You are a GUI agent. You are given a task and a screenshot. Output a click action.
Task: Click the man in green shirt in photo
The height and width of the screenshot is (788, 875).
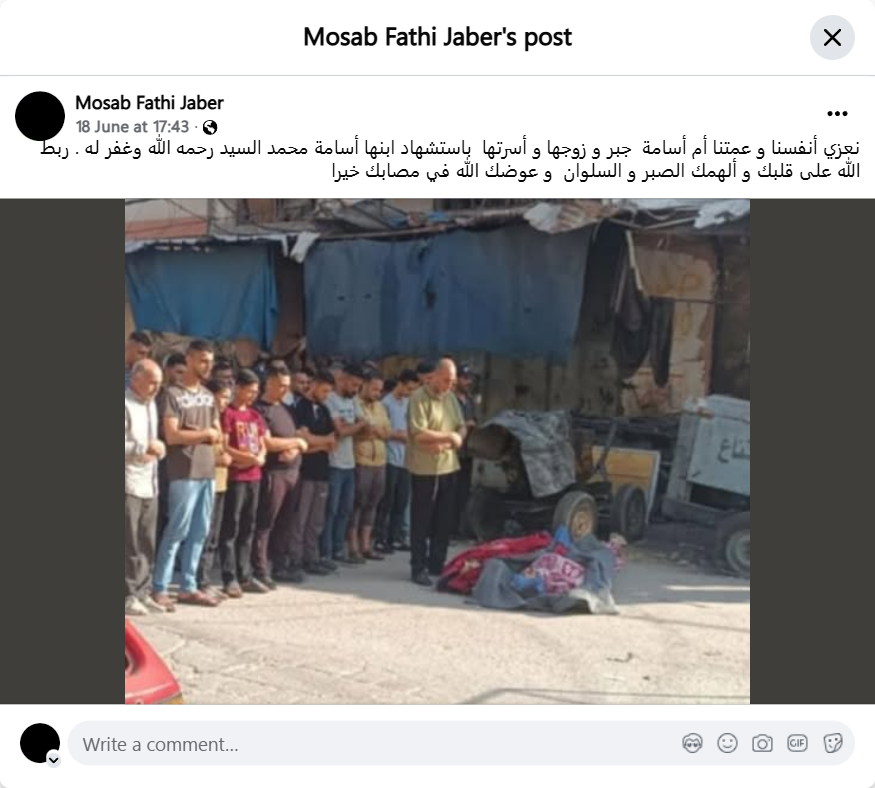coord(435,469)
